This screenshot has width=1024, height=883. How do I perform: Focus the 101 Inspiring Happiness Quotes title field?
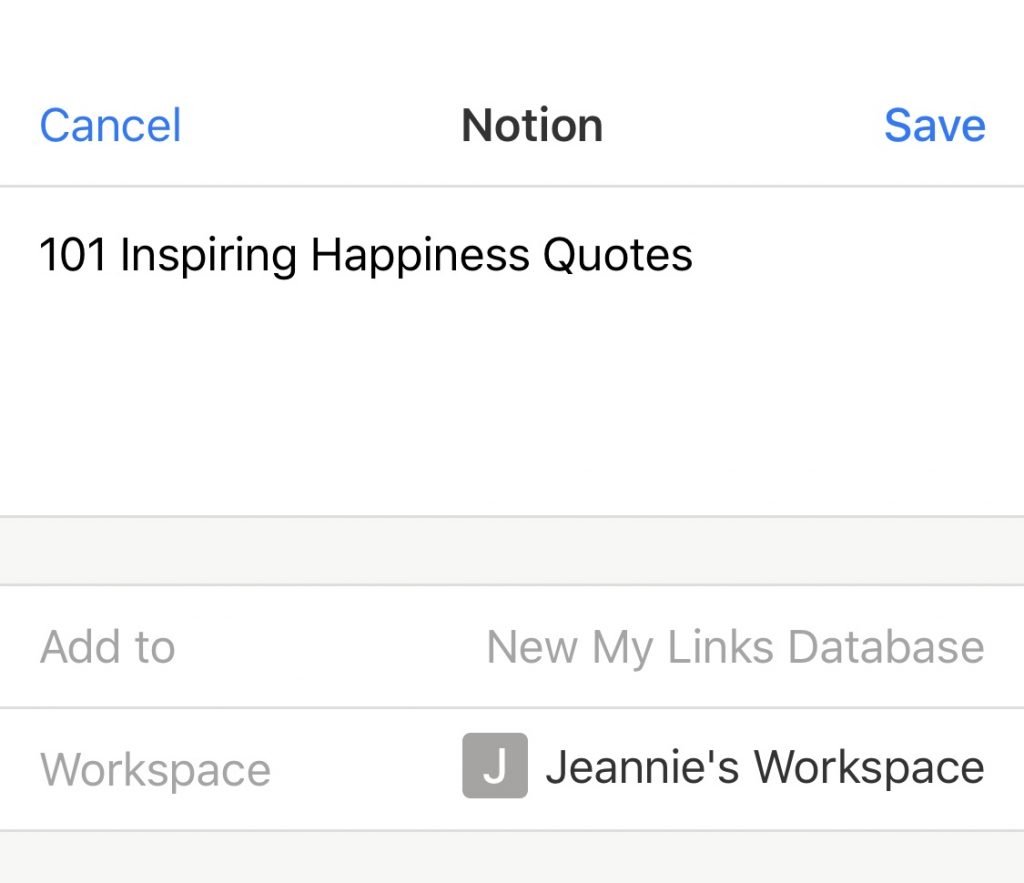coord(365,255)
